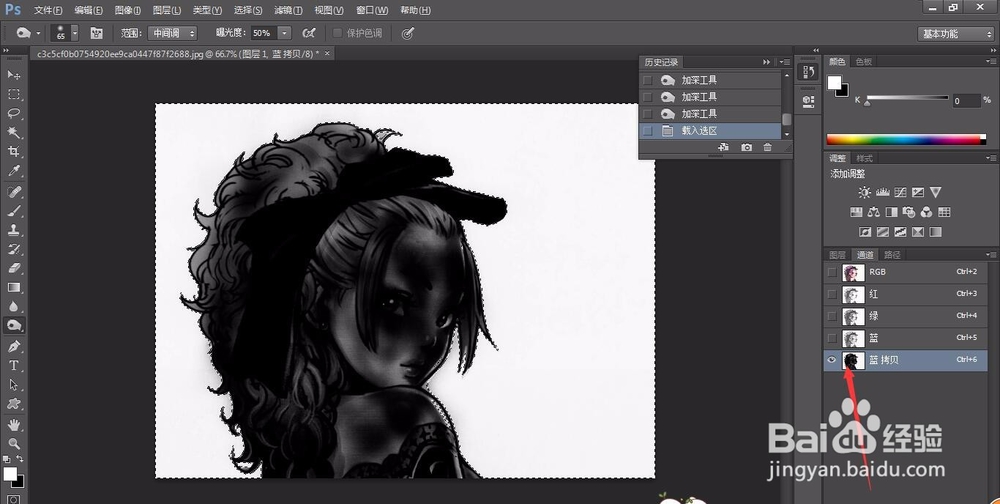Select the Eyedropper tool

pyautogui.click(x=13, y=171)
